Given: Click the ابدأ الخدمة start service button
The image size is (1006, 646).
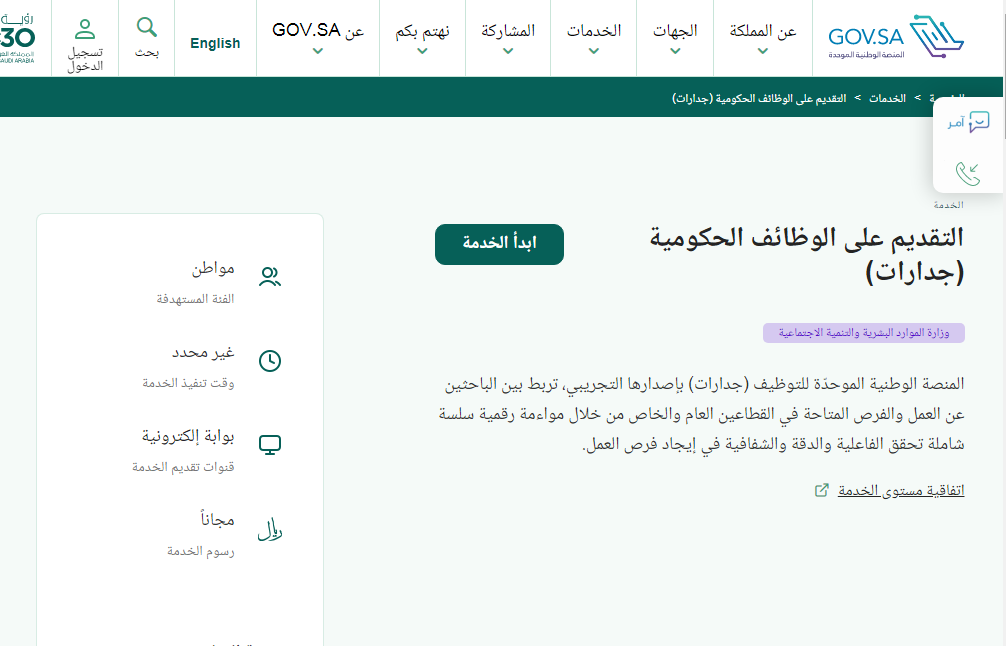Looking at the screenshot, I should 499,244.
